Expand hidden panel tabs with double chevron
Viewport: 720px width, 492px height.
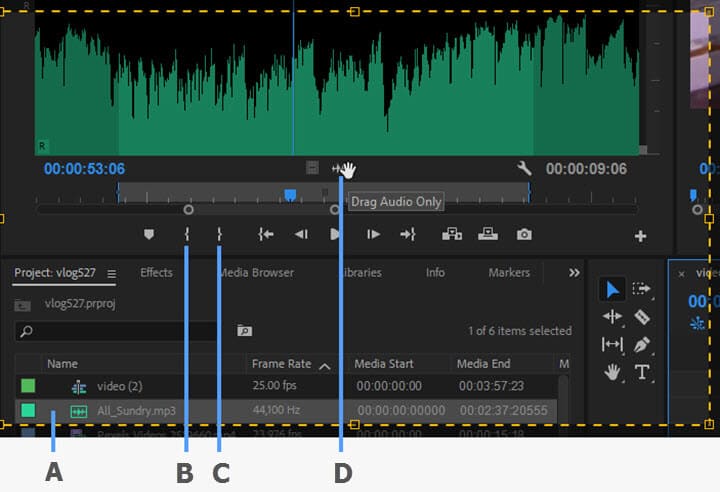(x=574, y=273)
